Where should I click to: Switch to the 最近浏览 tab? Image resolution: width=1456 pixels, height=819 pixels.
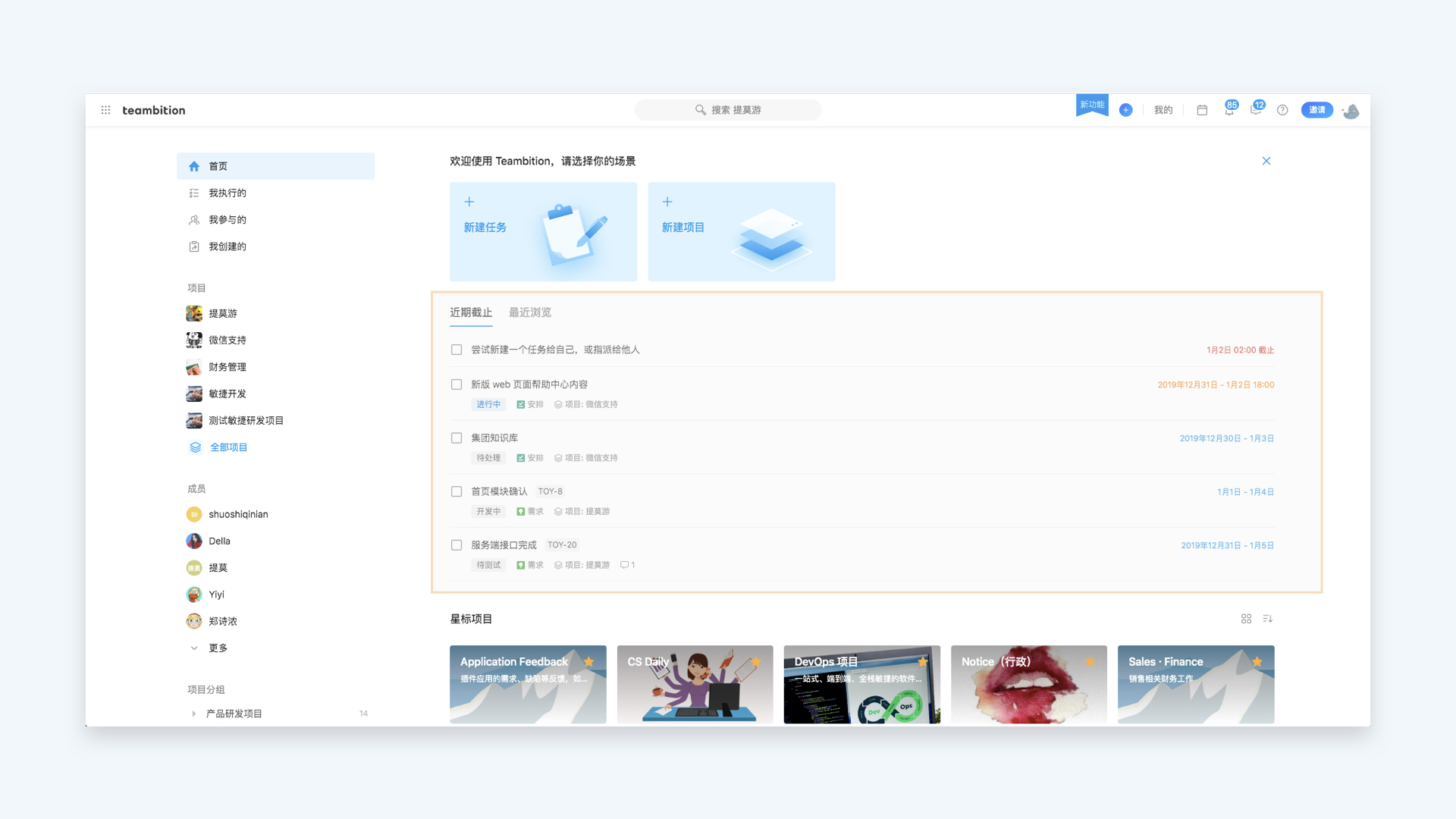tap(530, 312)
